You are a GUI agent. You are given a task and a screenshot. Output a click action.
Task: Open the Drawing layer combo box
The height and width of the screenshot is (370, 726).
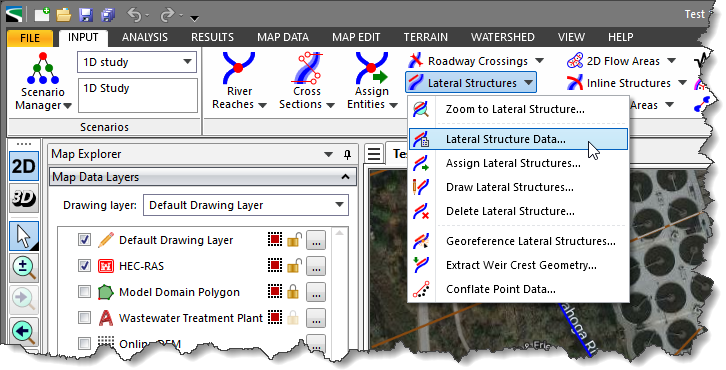click(x=246, y=205)
